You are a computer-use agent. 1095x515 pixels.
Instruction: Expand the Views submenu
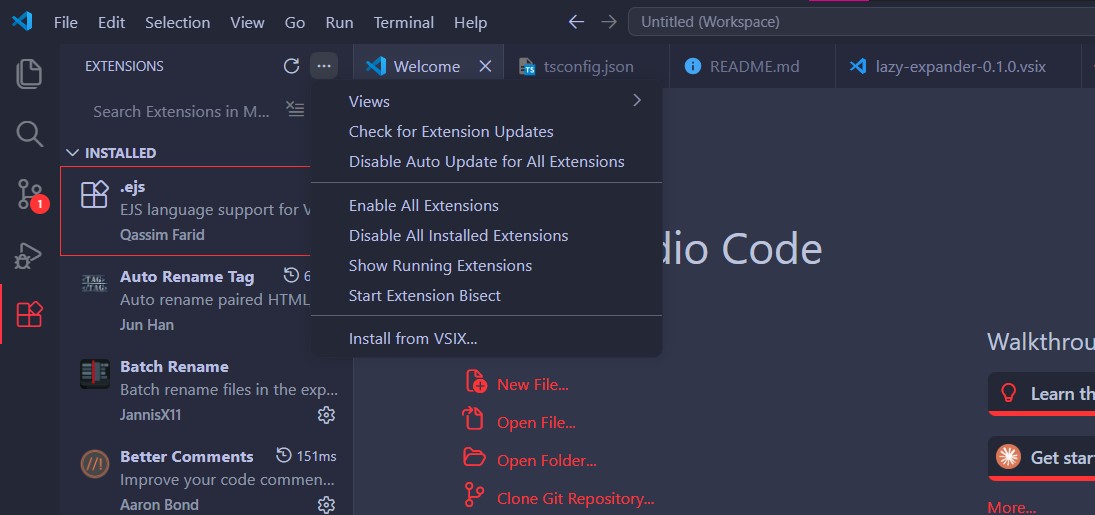click(x=487, y=101)
